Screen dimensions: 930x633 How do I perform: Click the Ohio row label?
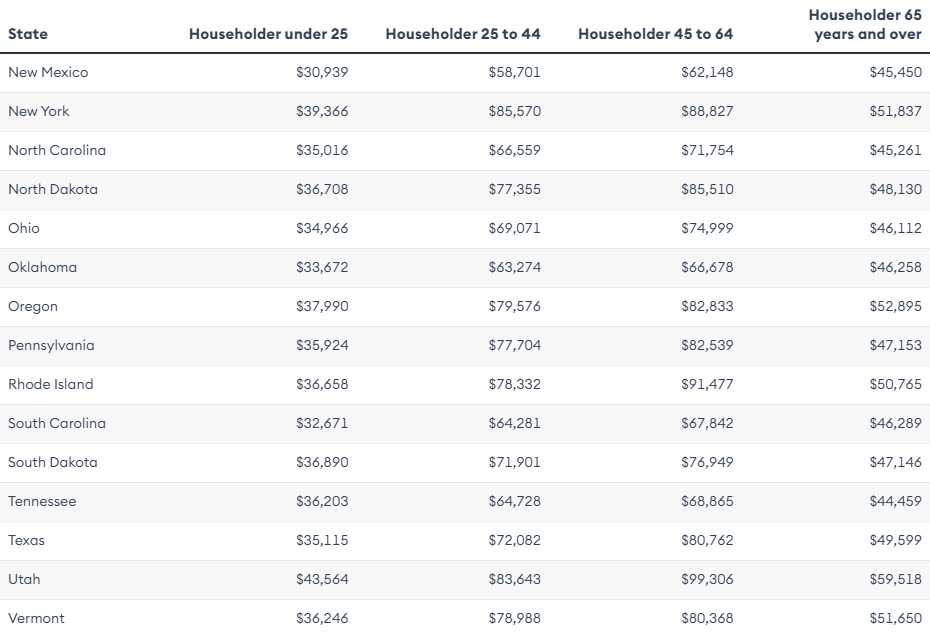click(x=24, y=228)
